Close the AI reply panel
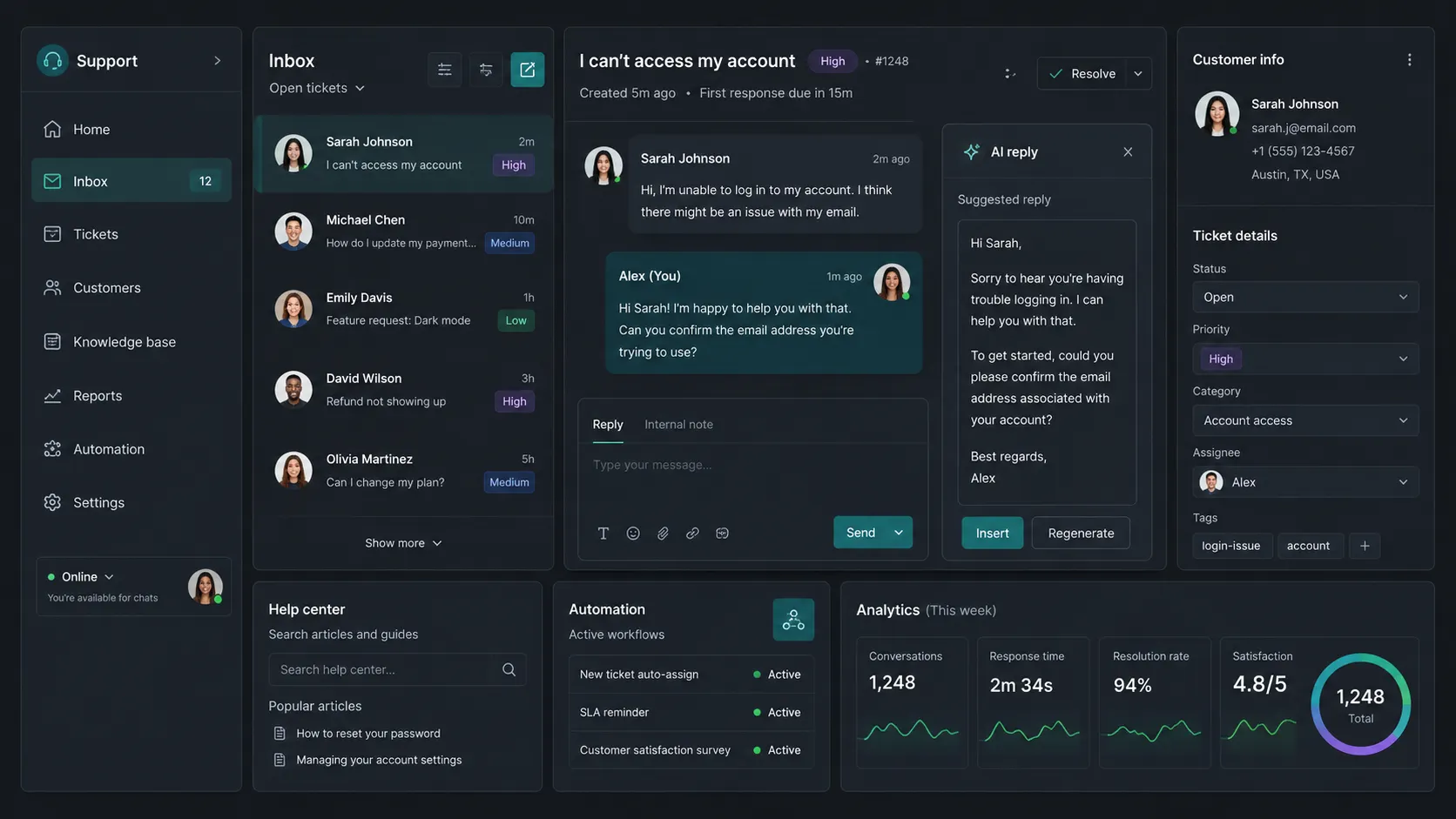The height and width of the screenshot is (819, 1456). [1128, 151]
